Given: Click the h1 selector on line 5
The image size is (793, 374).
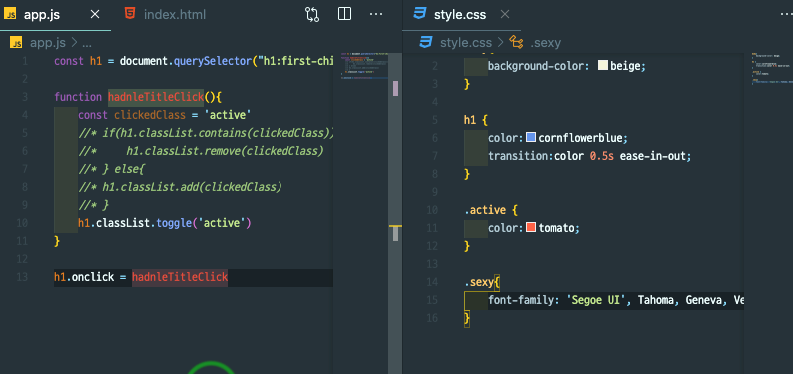Looking at the screenshot, I should coord(470,120).
